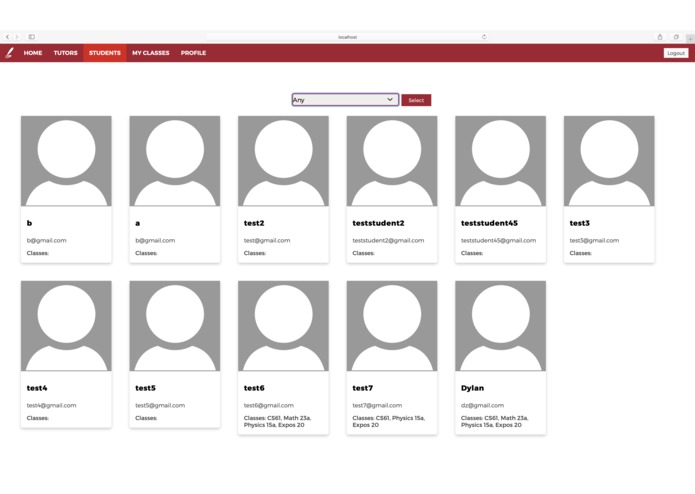The image size is (695, 494).
Task: Click the name test6
Action: [254, 388]
